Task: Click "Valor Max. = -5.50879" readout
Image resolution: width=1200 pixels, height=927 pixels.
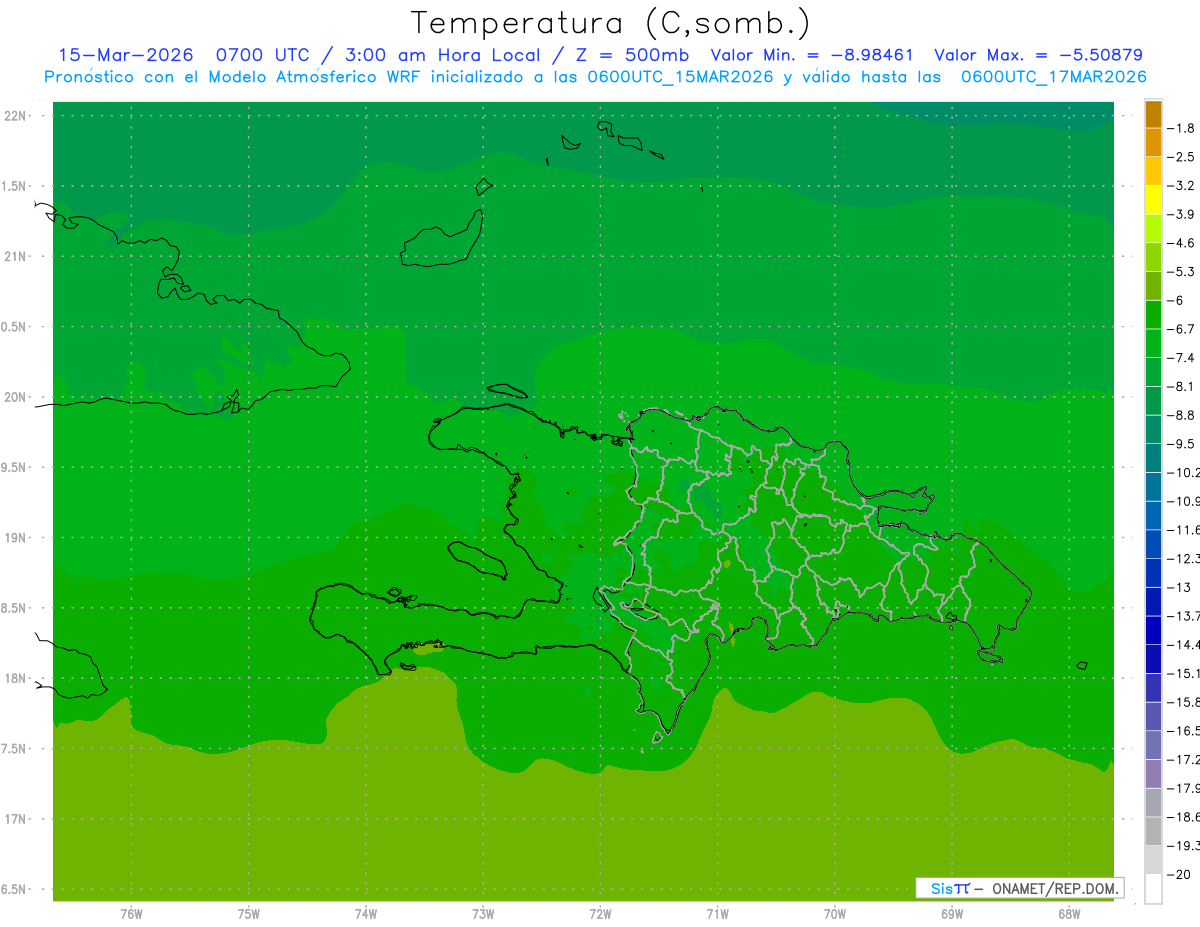Action: click(1038, 55)
